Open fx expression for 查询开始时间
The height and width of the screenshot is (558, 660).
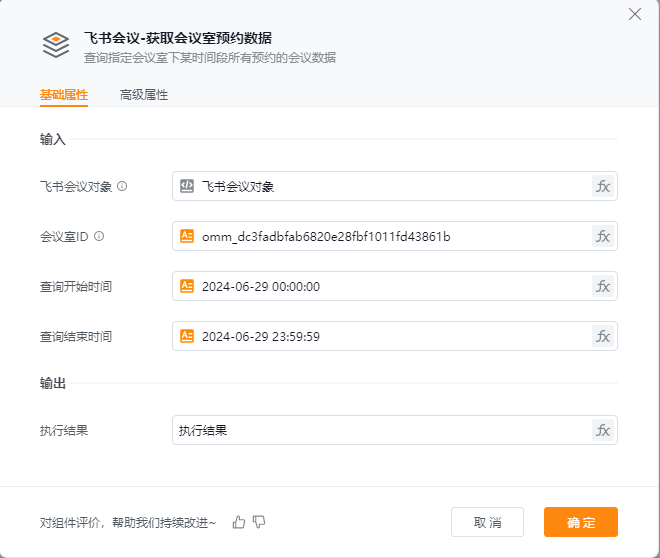603,286
